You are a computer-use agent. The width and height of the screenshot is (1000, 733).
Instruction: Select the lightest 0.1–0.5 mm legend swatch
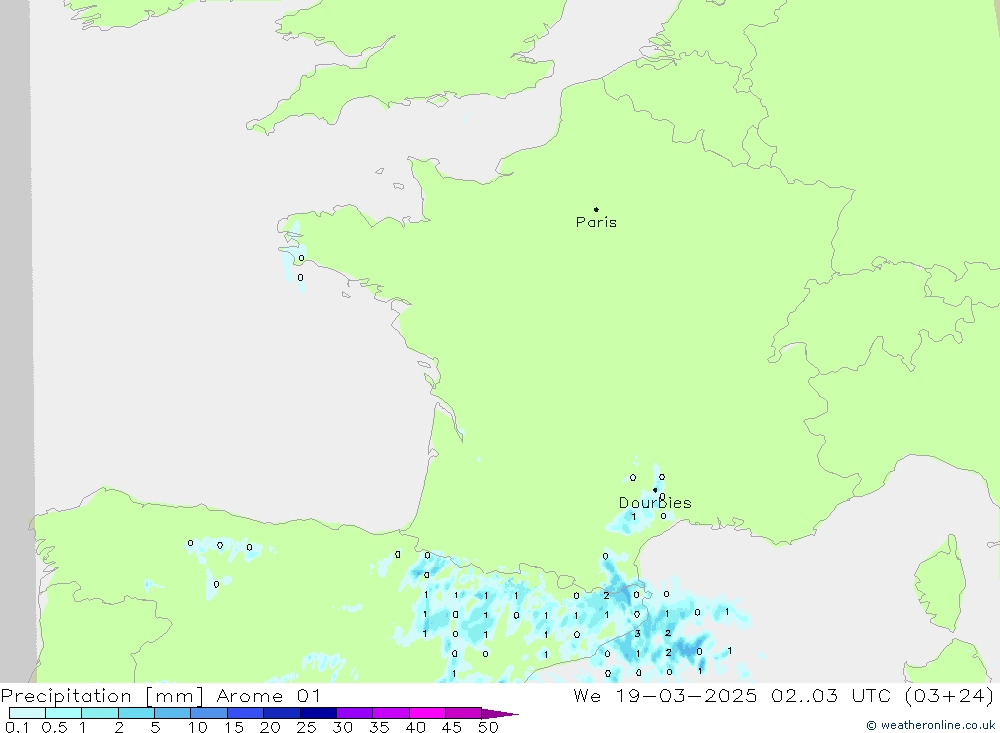coord(27,713)
